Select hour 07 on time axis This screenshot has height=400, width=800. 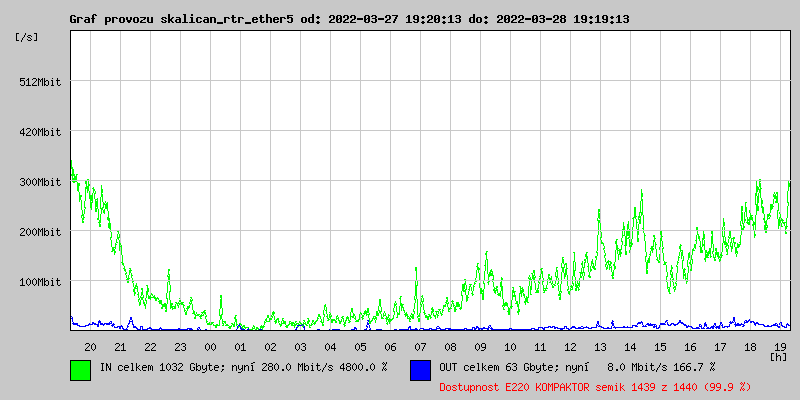(420, 347)
